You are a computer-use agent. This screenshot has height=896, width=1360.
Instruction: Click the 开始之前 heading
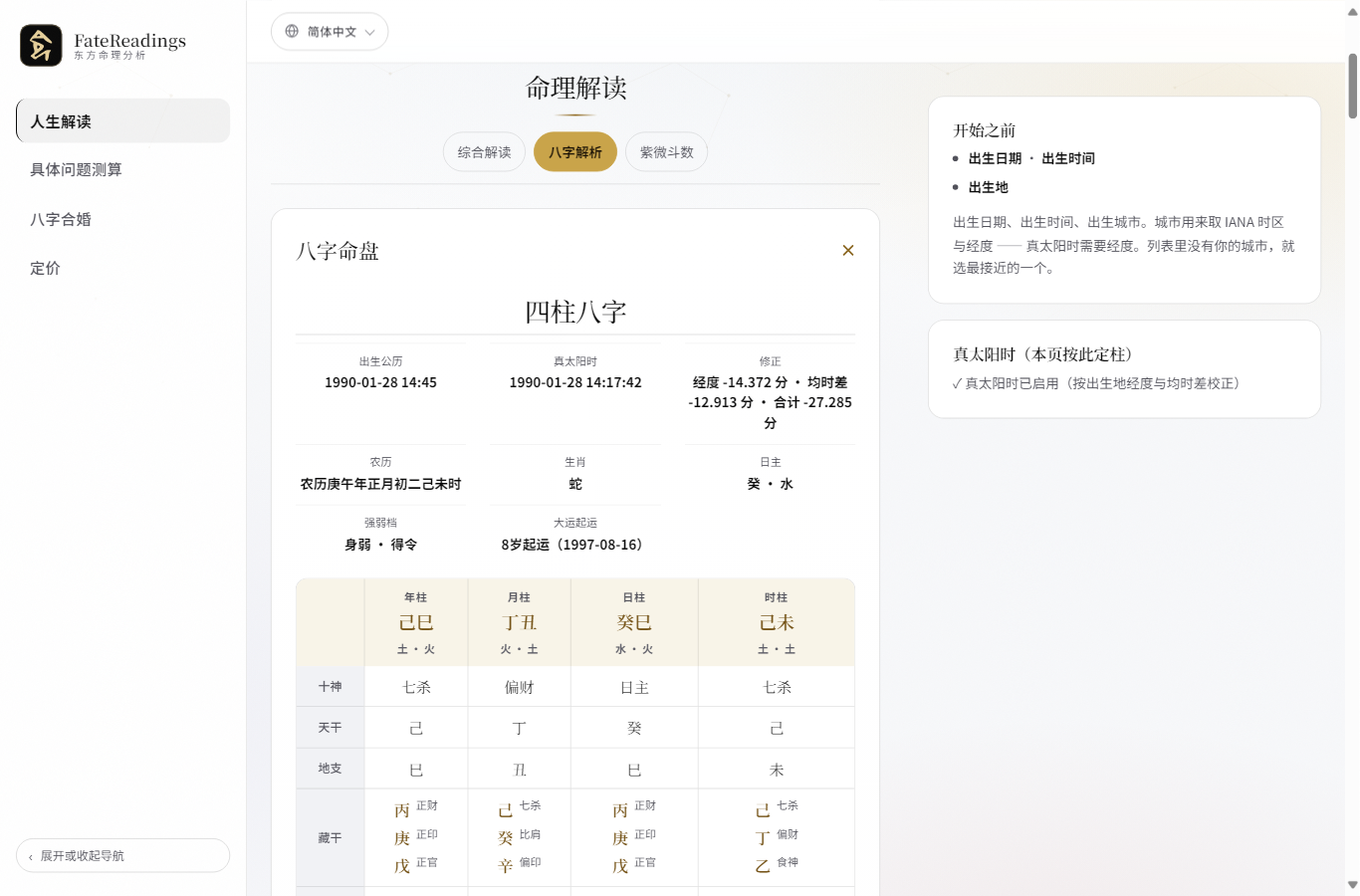(984, 130)
